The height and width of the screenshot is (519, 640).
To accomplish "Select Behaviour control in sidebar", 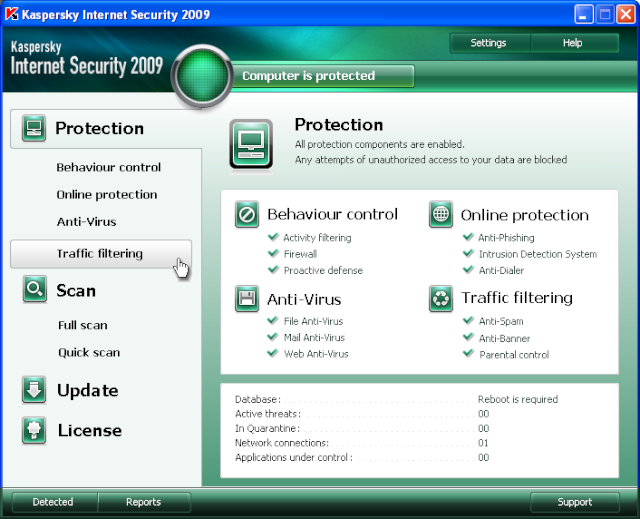I will (x=109, y=167).
